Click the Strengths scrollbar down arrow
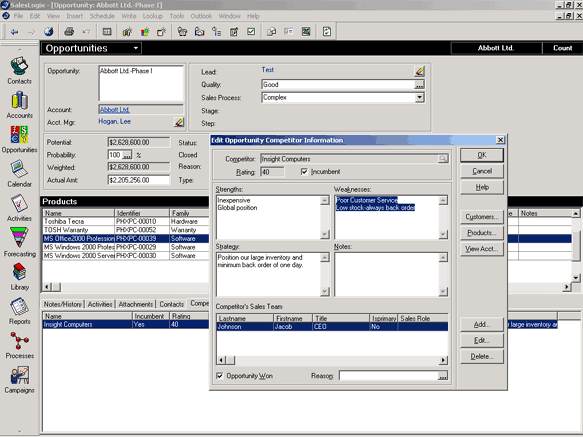 click(325, 234)
